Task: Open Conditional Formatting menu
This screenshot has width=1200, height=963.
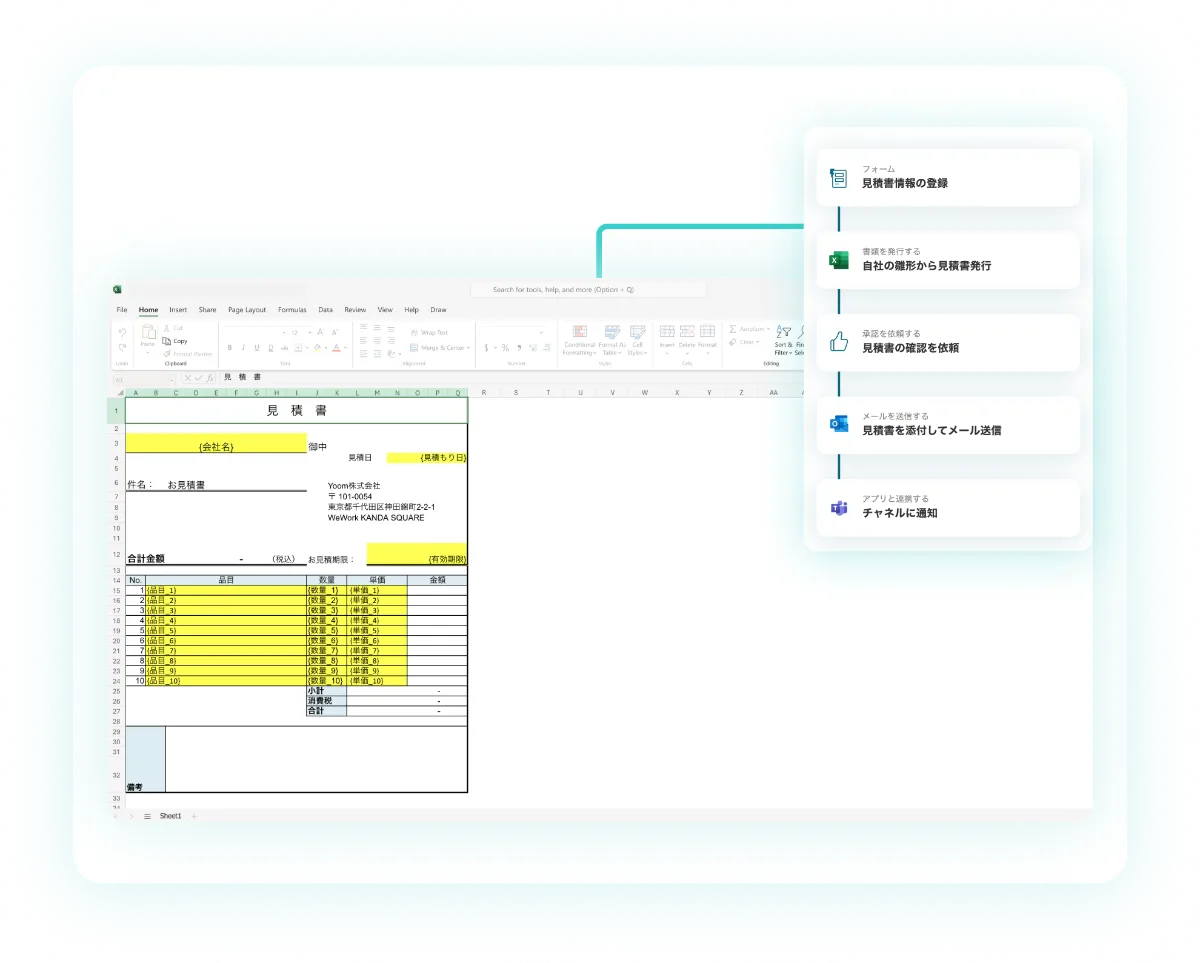Action: coord(579,340)
